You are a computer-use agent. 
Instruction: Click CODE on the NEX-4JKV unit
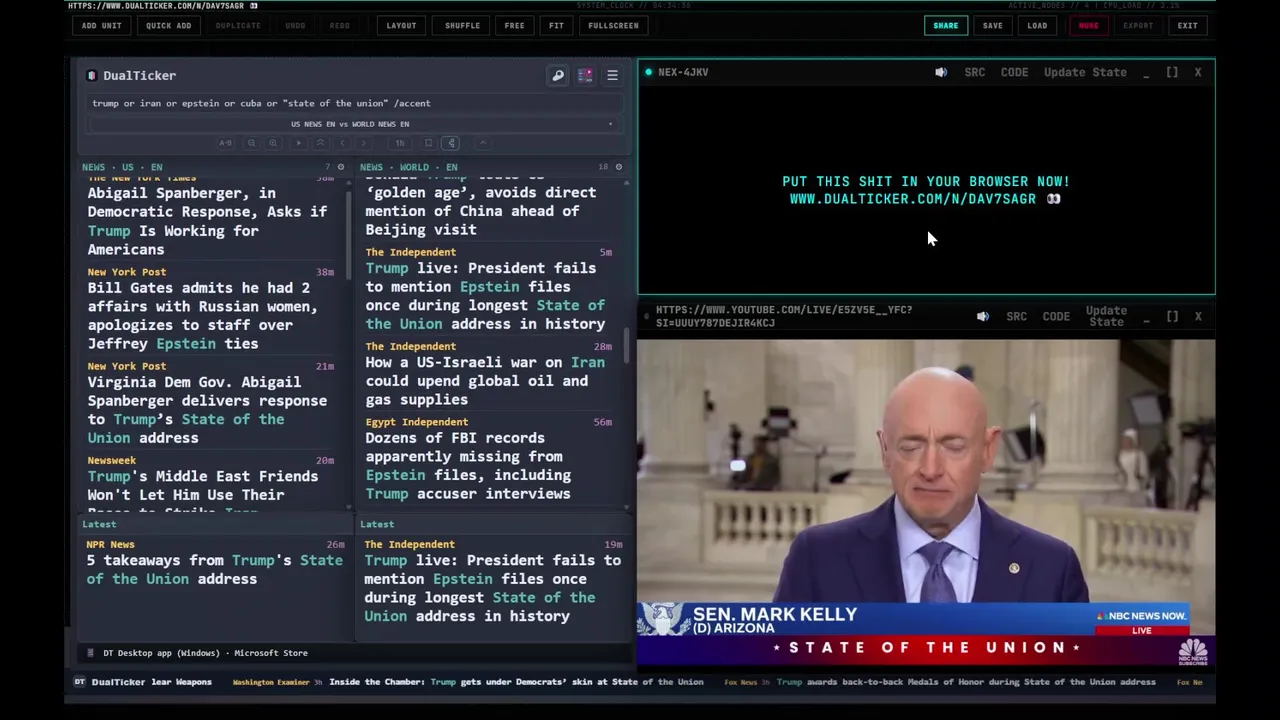coord(1014,72)
